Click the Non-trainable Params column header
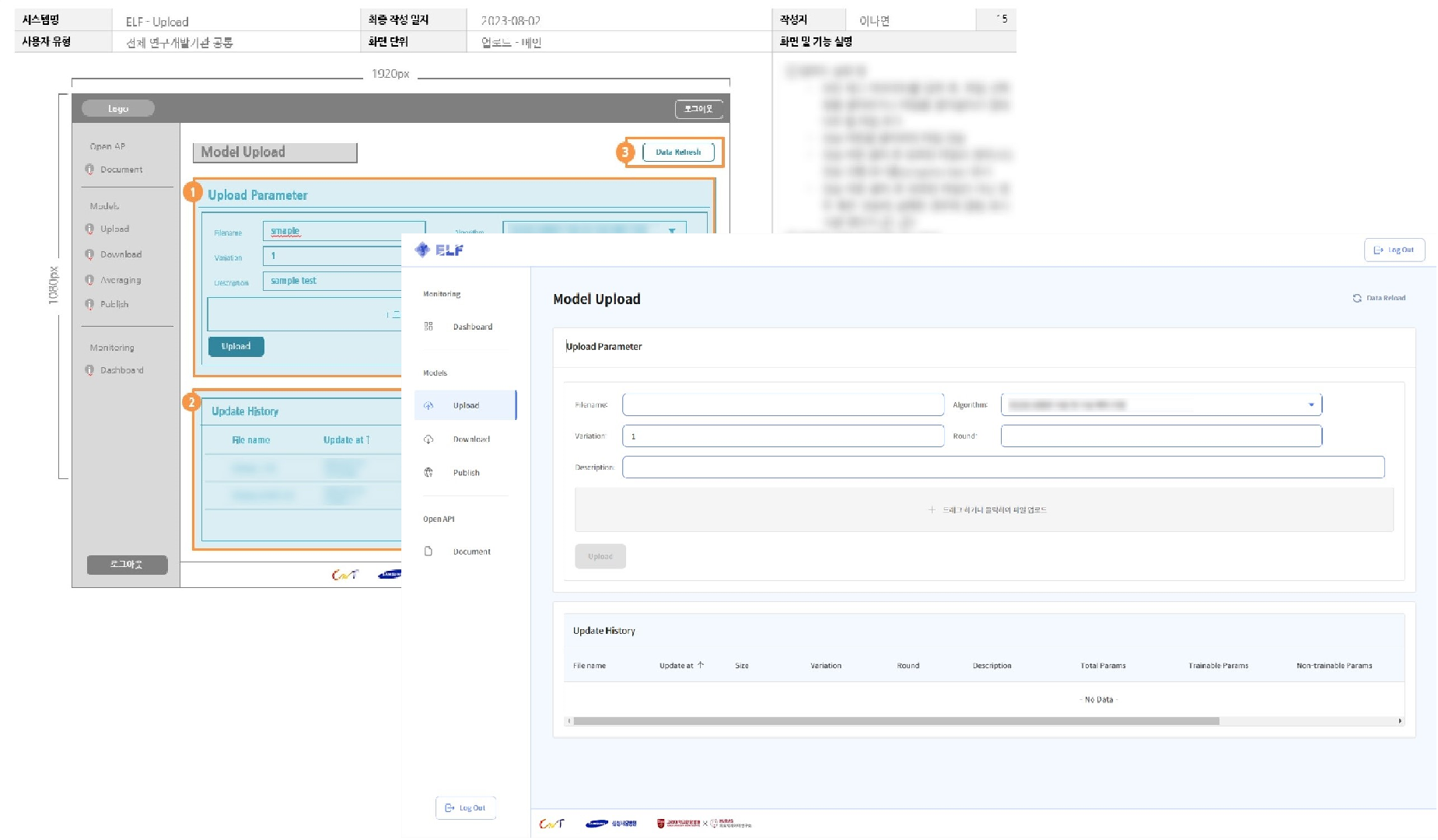Viewport: 1438px width, 840px height. tap(1335, 666)
